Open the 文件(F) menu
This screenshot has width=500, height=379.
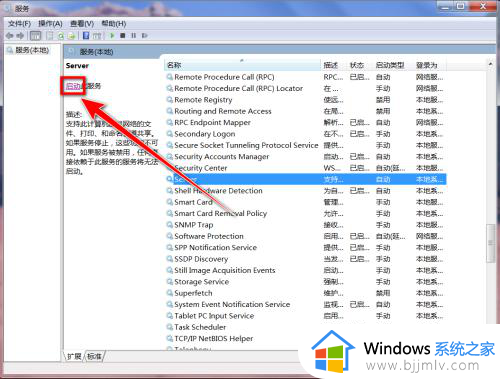[19, 24]
